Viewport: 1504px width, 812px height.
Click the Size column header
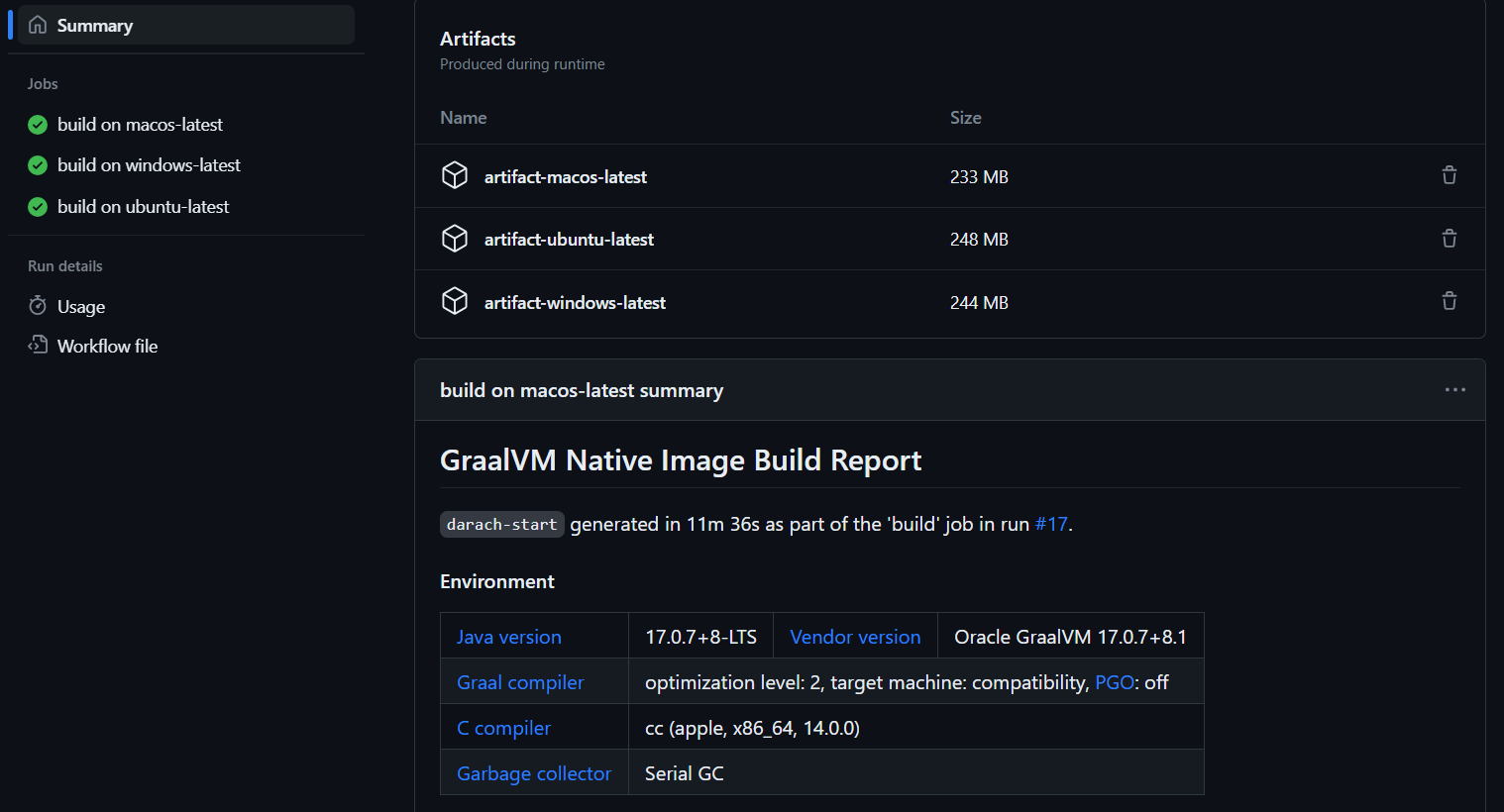tap(966, 118)
